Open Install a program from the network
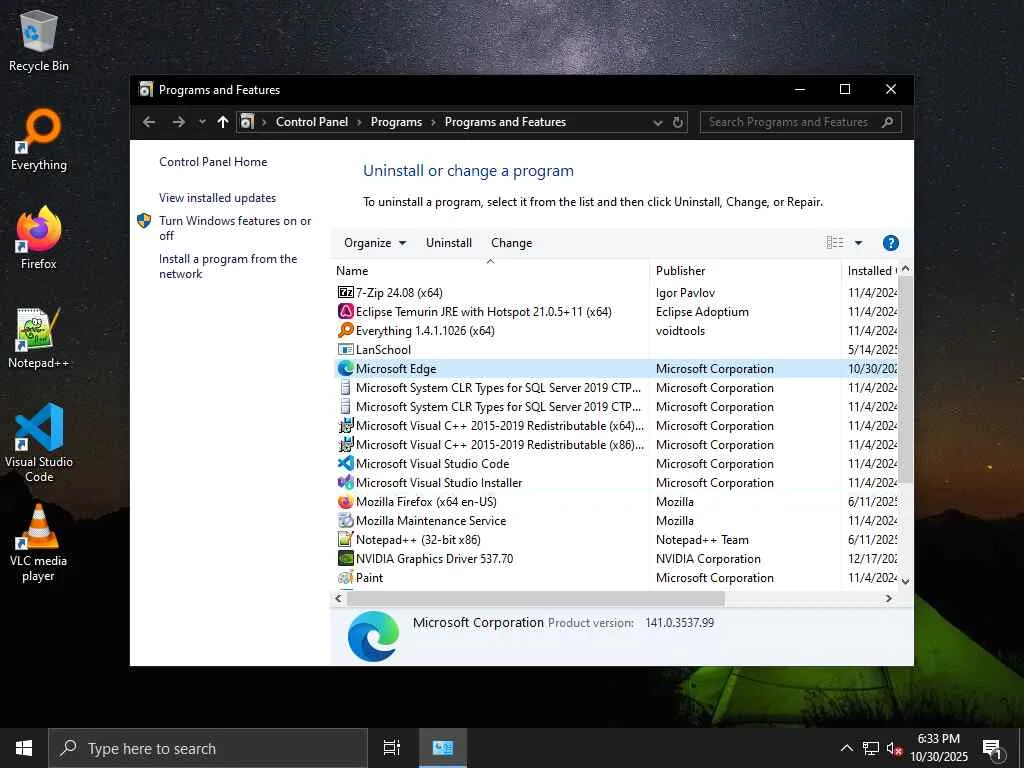The image size is (1024, 768). 228,266
